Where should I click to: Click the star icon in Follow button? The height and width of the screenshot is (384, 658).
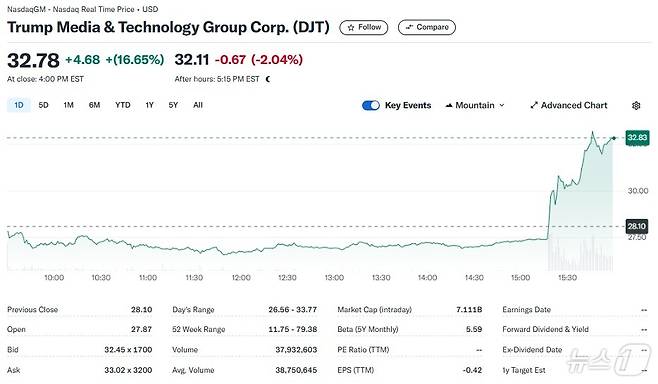click(351, 27)
